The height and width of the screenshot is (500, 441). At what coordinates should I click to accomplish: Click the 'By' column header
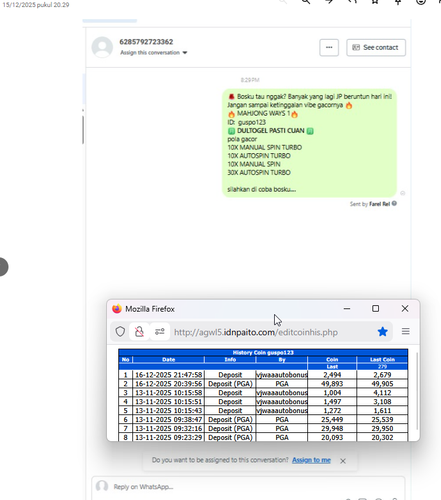click(282, 359)
